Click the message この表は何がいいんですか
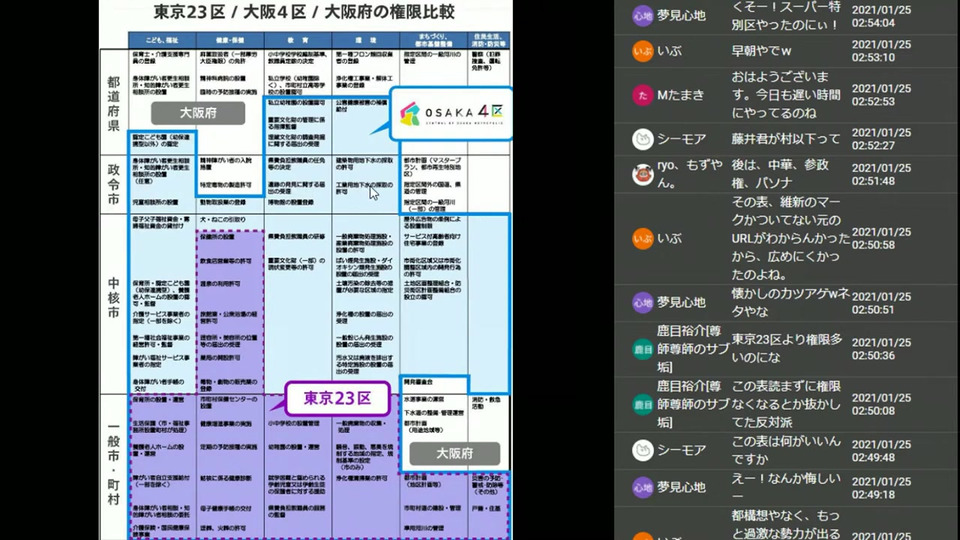 click(x=786, y=451)
